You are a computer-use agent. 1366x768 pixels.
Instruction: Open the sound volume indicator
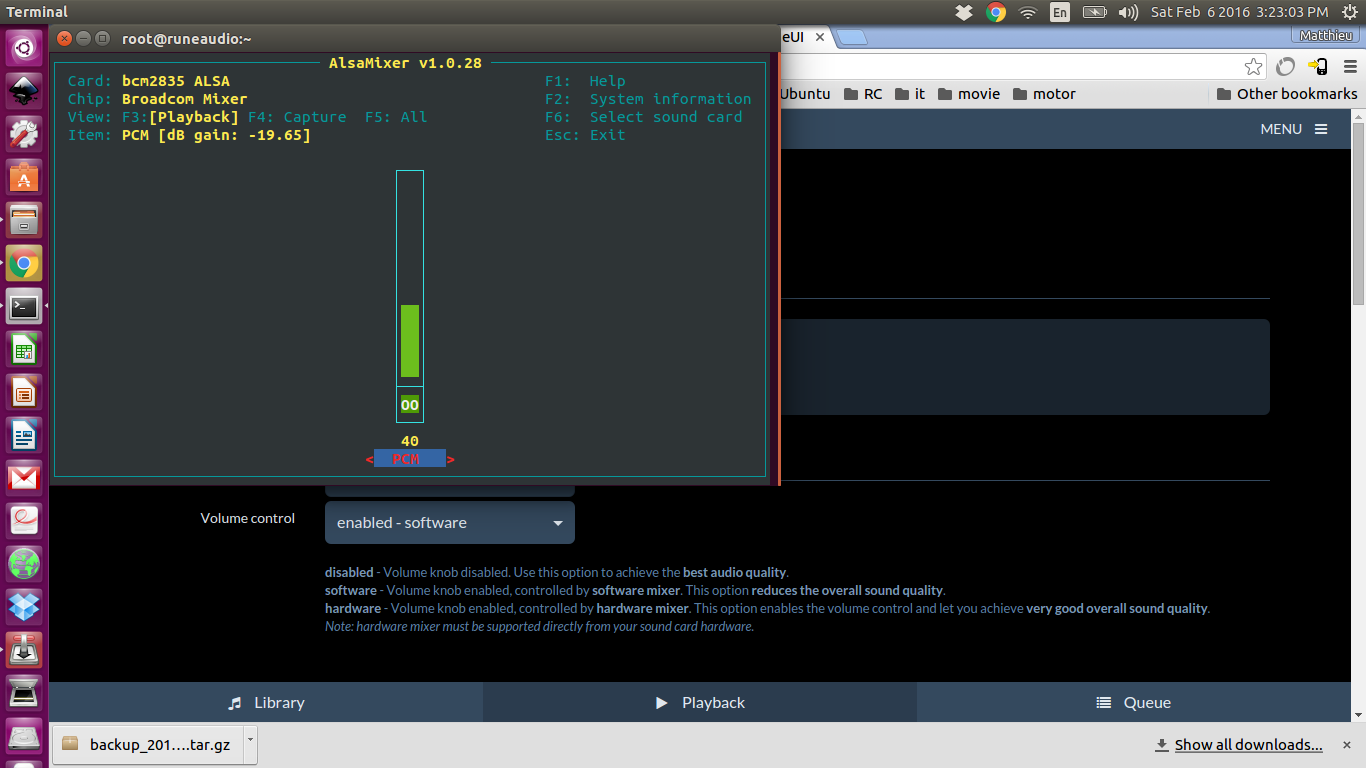point(1128,12)
